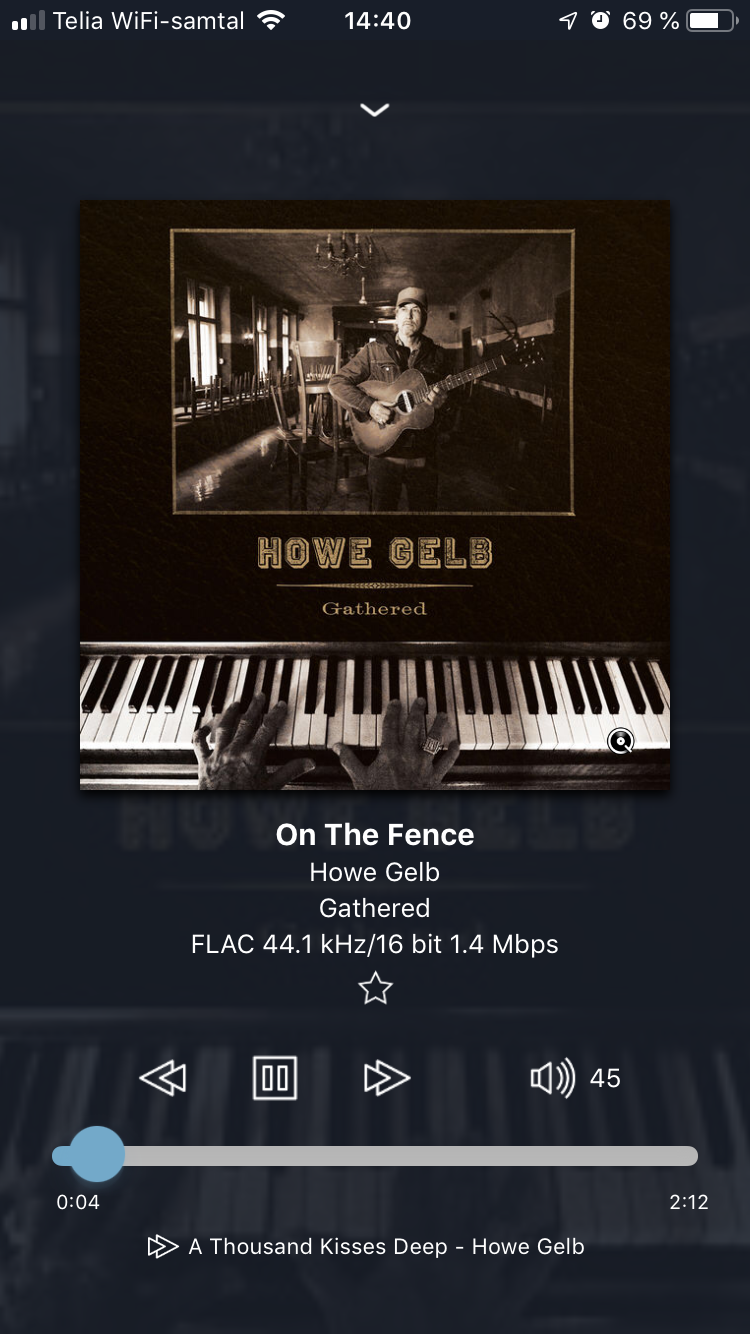
Task: Open artist Howe Gelb below the title
Action: click(375, 872)
